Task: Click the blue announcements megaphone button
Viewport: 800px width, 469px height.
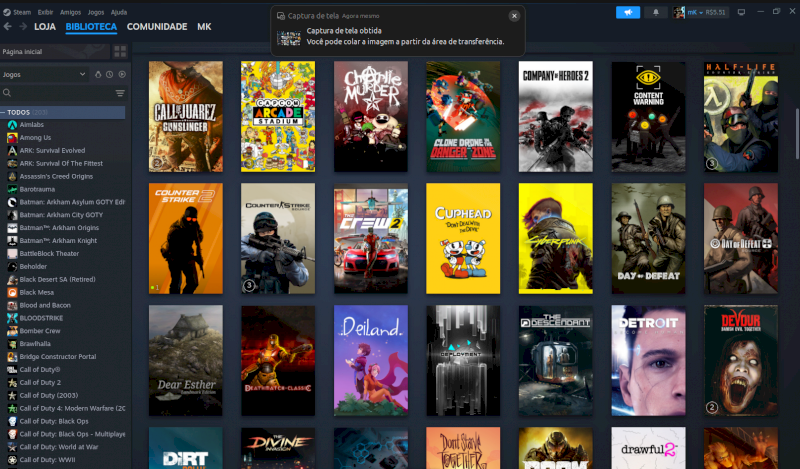Action: click(627, 12)
